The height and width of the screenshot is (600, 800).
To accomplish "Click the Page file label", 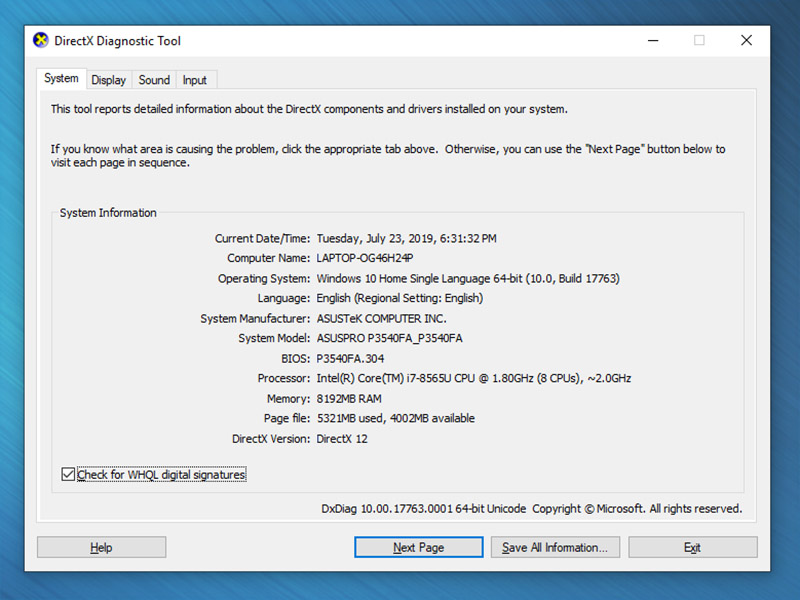I will pyautogui.click(x=287, y=418).
